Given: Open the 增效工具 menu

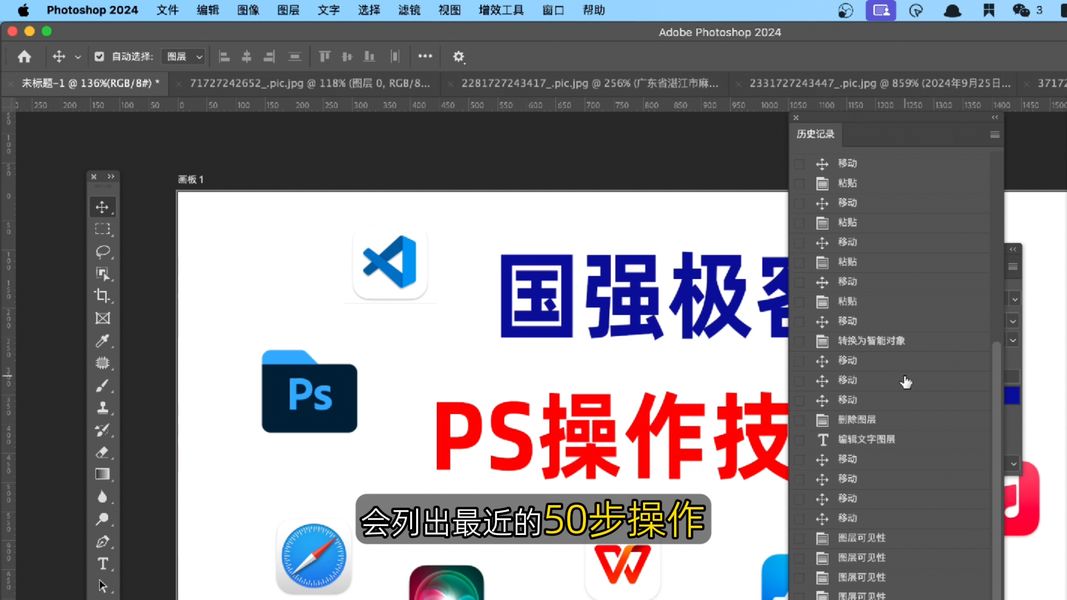Looking at the screenshot, I should pyautogui.click(x=501, y=10).
